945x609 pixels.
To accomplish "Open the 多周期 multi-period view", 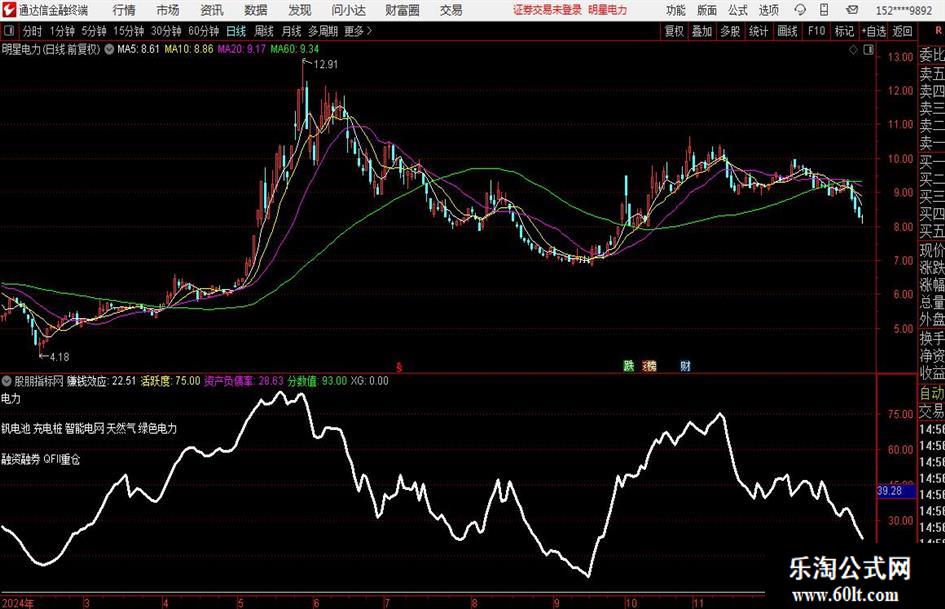I will (323, 31).
